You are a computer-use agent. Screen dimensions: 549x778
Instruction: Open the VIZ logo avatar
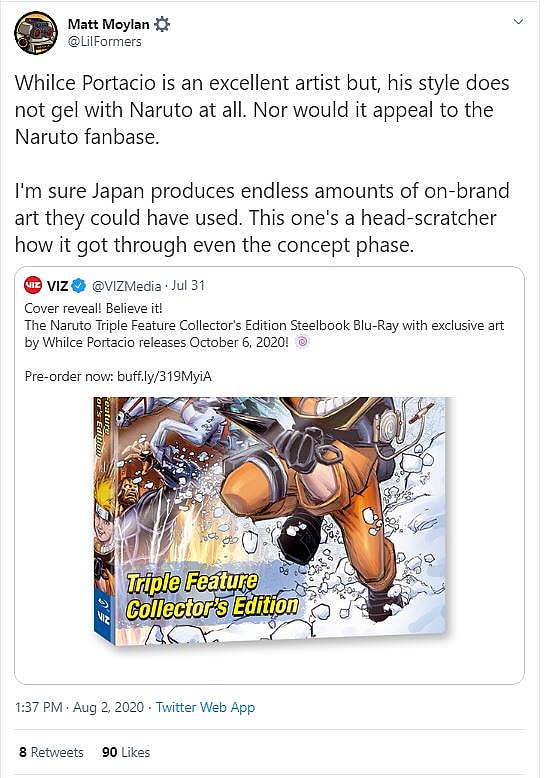pos(33,285)
